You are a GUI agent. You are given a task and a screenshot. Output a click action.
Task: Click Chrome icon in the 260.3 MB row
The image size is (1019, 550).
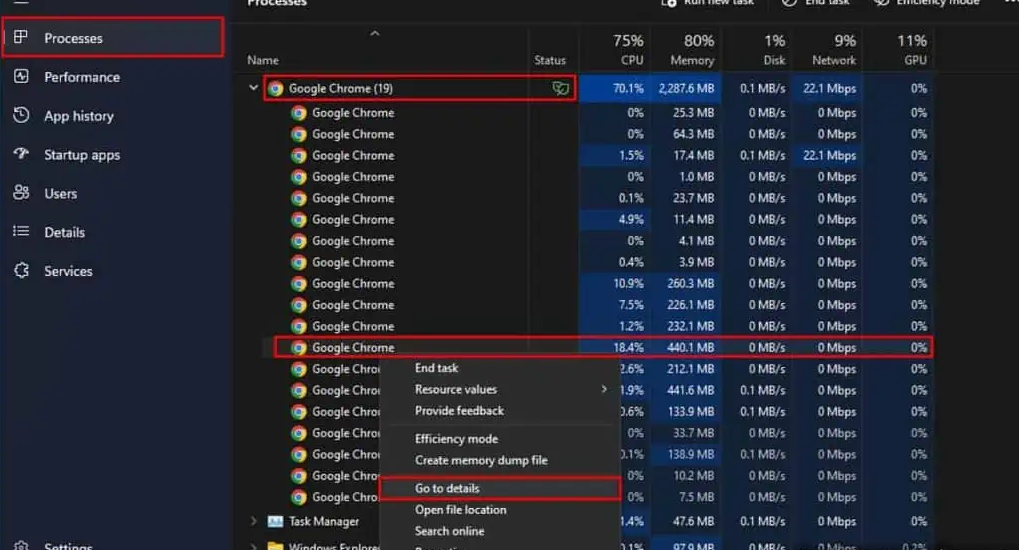(298, 283)
